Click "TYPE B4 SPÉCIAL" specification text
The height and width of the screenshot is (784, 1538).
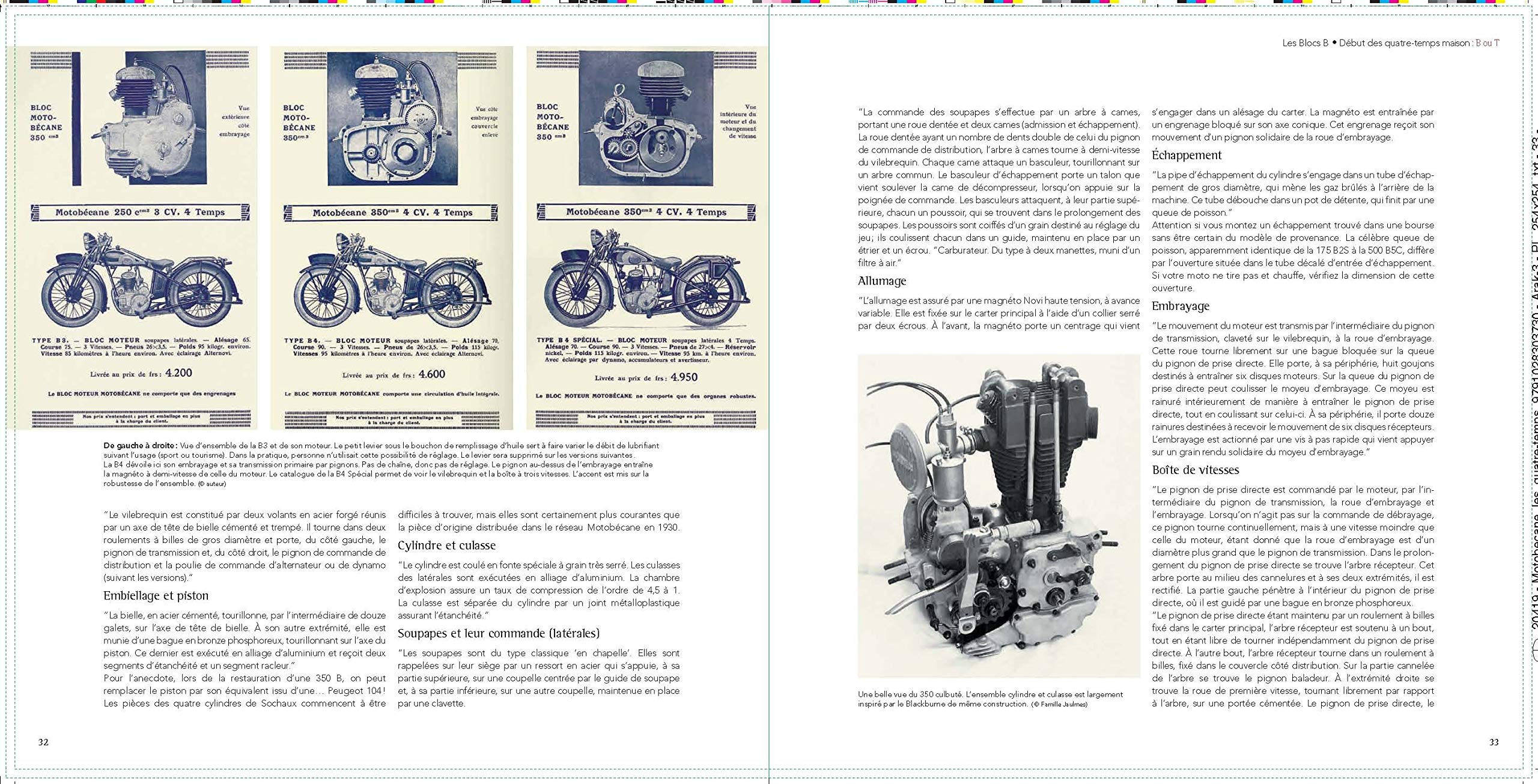pyautogui.click(x=646, y=350)
